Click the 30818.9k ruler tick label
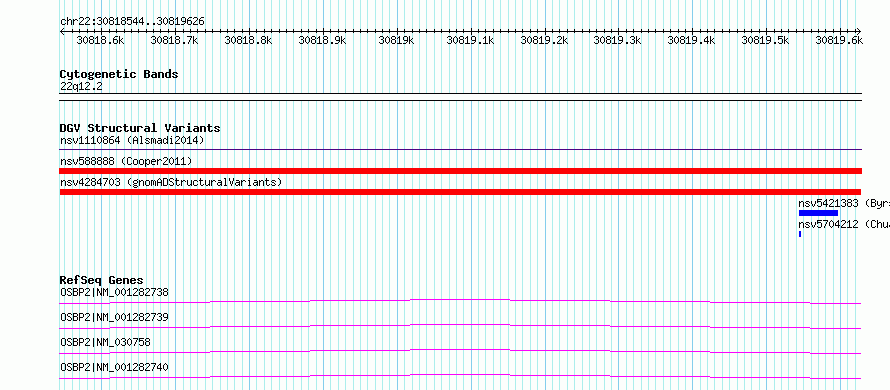The image size is (890, 390). pos(322,40)
